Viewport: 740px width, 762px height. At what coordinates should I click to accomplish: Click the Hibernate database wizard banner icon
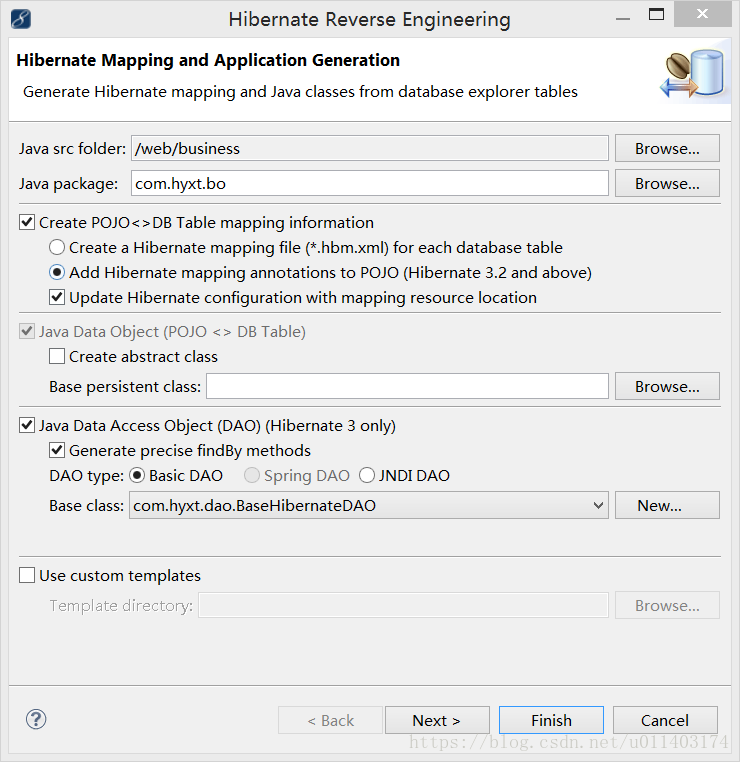[x=693, y=73]
